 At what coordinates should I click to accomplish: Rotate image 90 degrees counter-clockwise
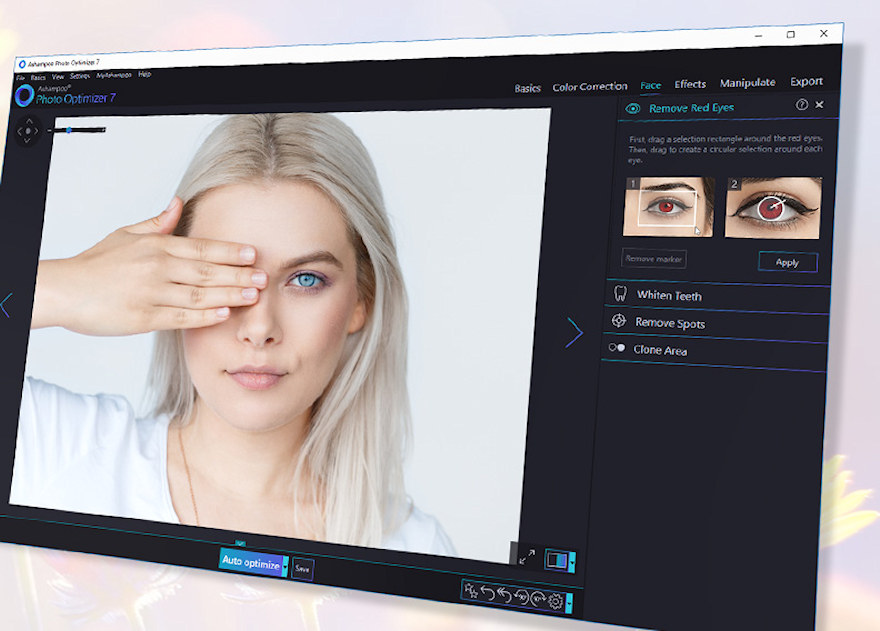pos(521,598)
